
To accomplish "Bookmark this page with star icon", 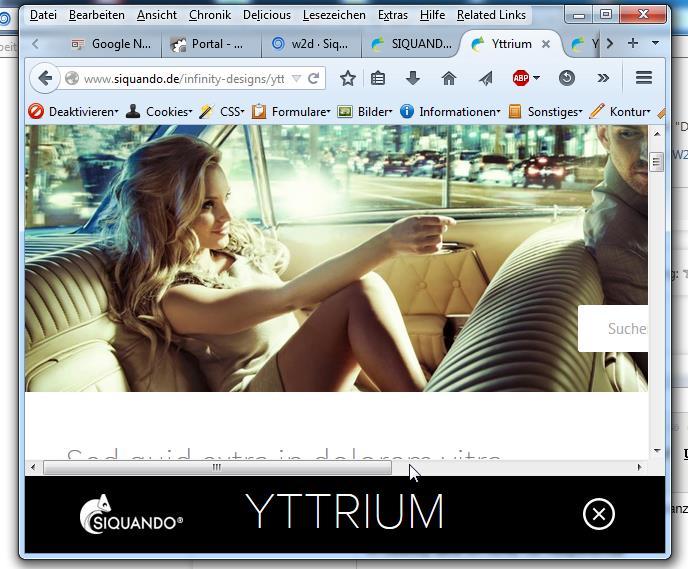I will [x=348, y=79].
